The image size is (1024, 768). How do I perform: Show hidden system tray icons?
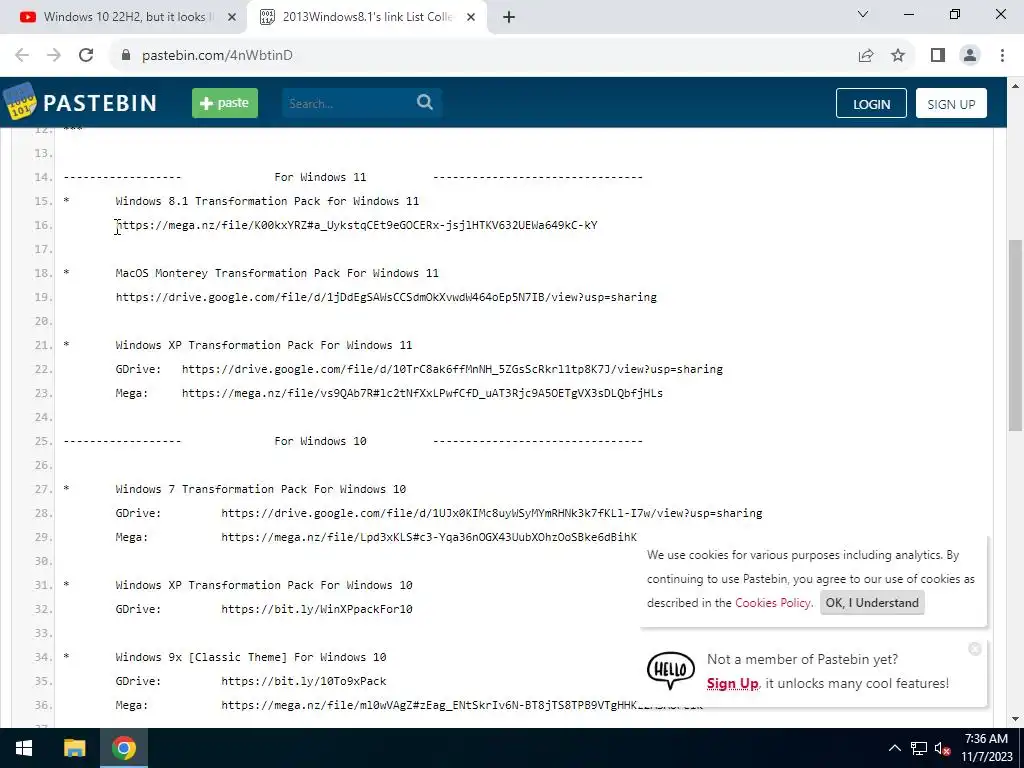point(895,748)
